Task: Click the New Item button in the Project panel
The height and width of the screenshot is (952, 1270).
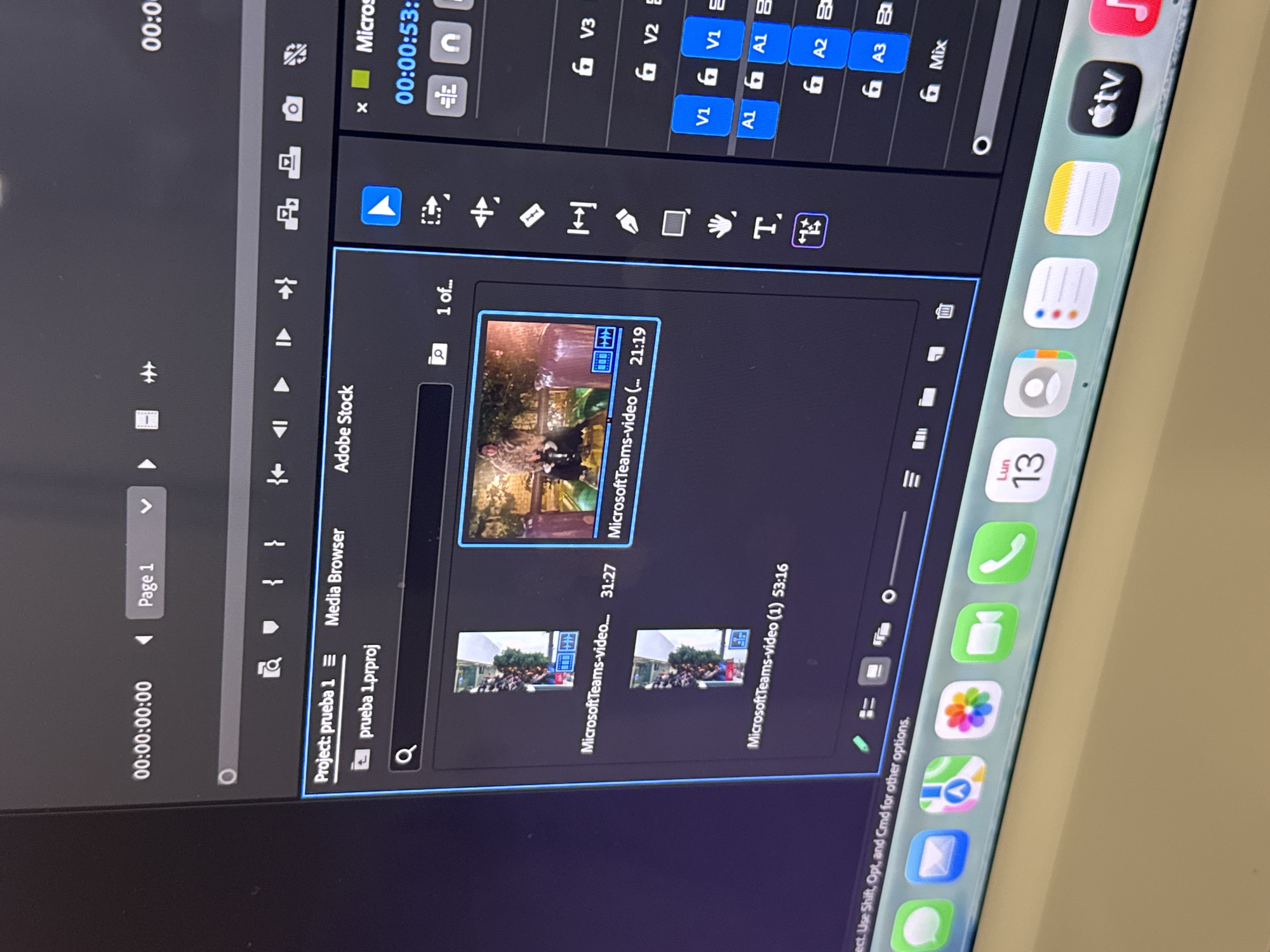Action: [x=935, y=354]
